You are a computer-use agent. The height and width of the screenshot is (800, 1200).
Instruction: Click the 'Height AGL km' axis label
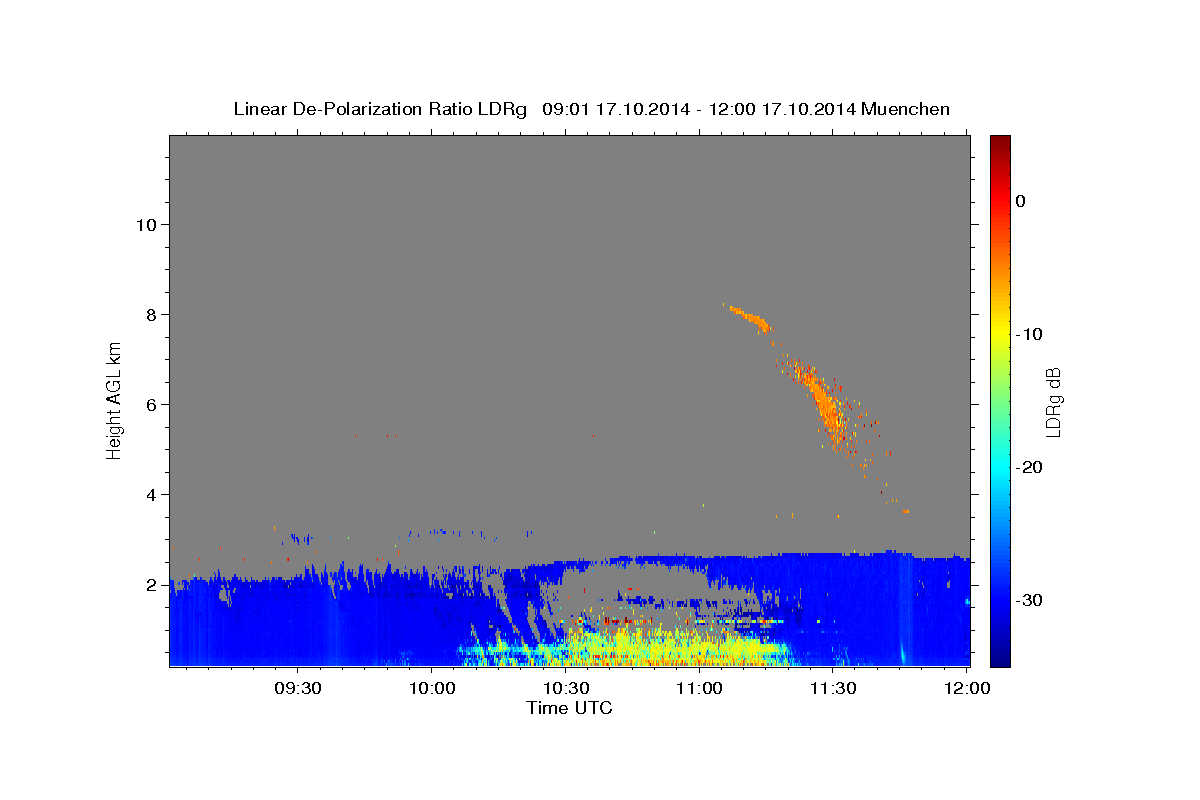(115, 399)
